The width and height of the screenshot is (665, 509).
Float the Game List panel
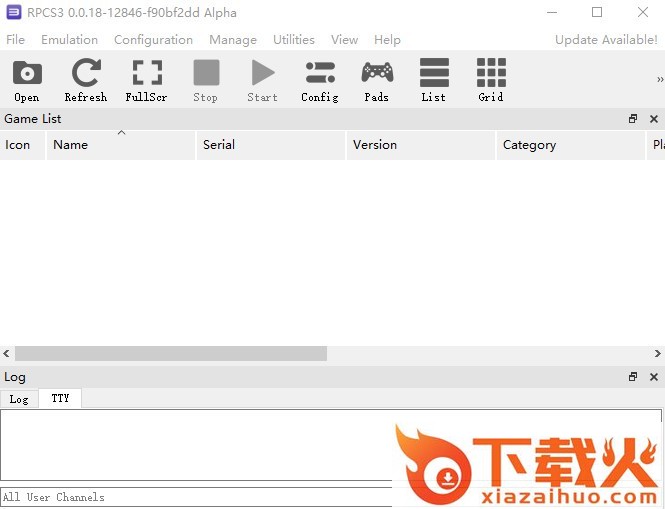pyautogui.click(x=633, y=119)
